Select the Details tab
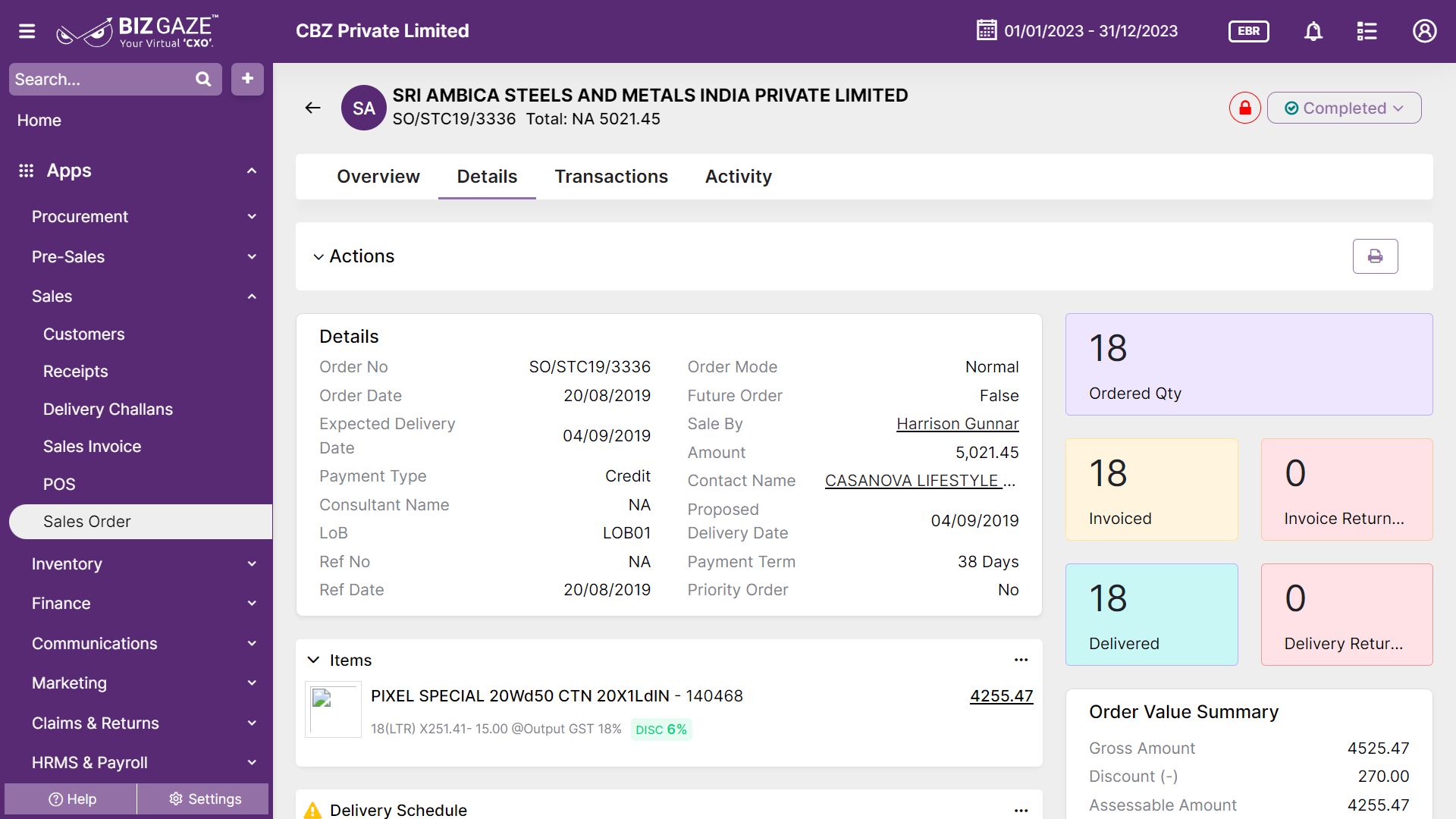This screenshot has width=1456, height=819. pyautogui.click(x=487, y=177)
